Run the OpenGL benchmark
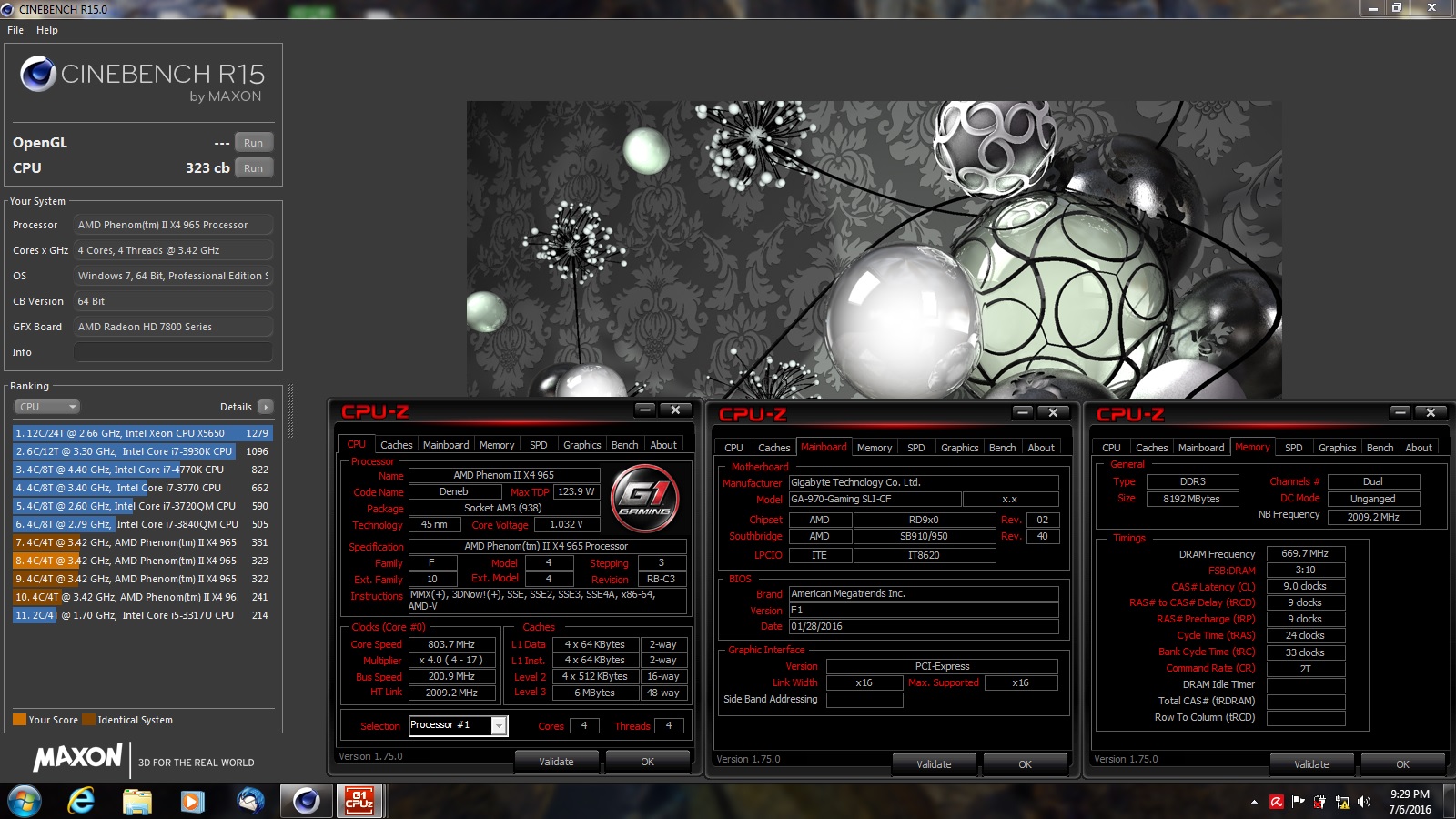 click(253, 143)
